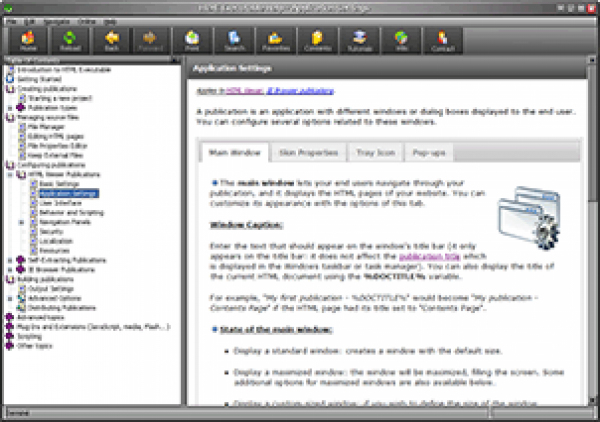This screenshot has width=600, height=422.
Task: Select the Other topics node
Action: tap(35, 346)
